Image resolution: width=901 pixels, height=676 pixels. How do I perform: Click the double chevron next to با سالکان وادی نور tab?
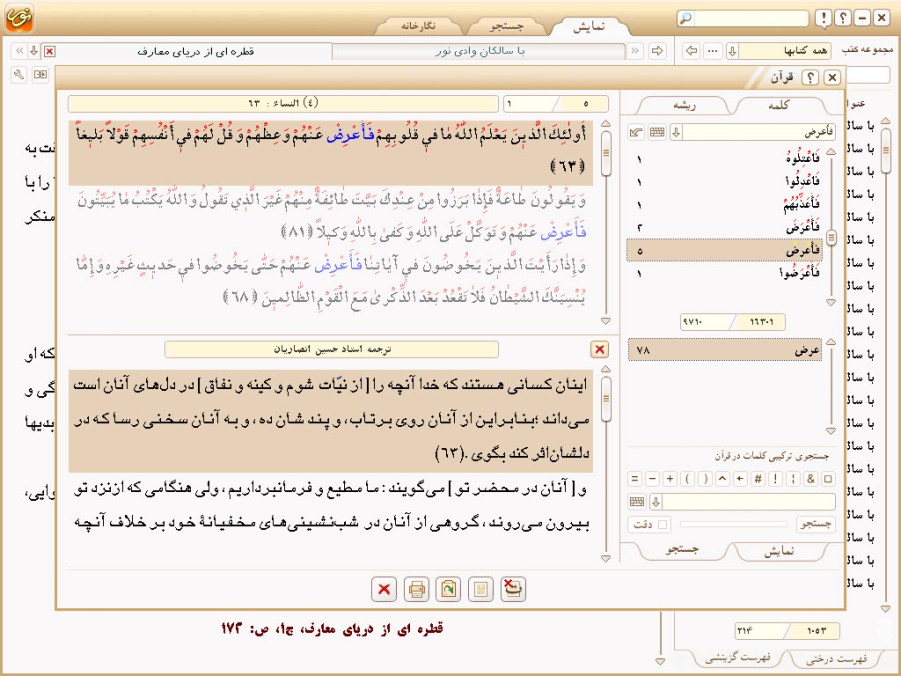635,51
